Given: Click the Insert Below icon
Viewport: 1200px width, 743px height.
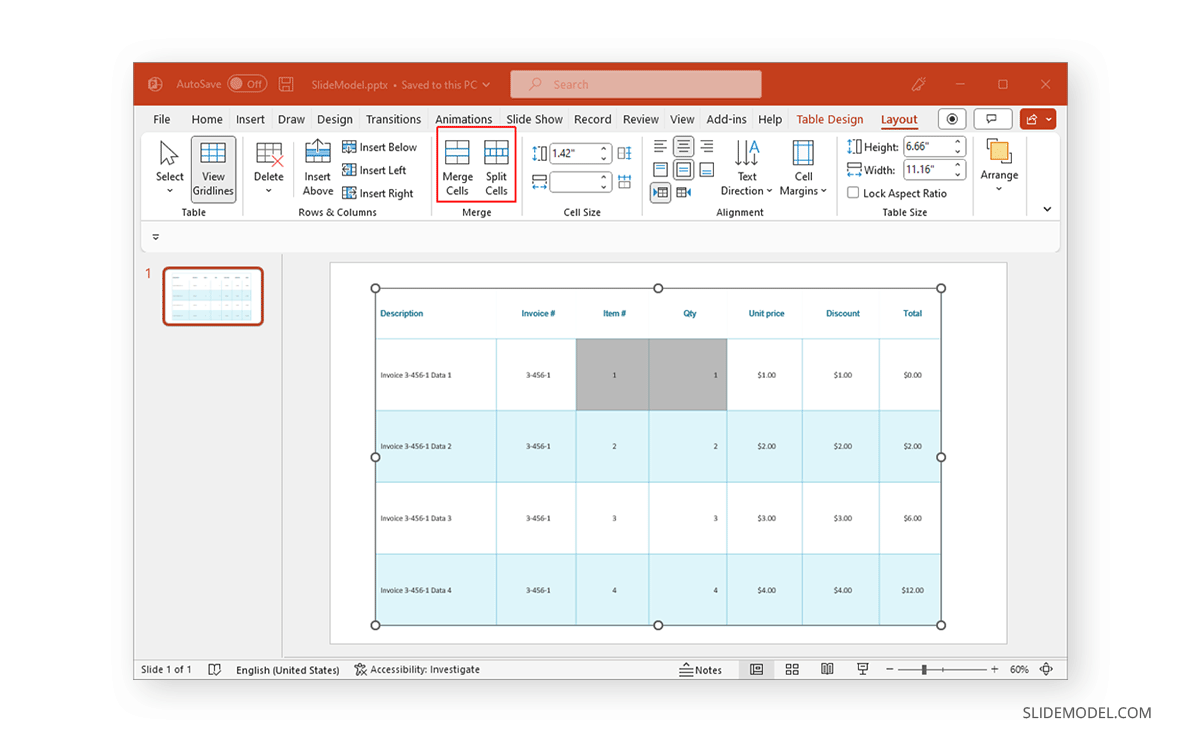Looking at the screenshot, I should click(x=381, y=146).
